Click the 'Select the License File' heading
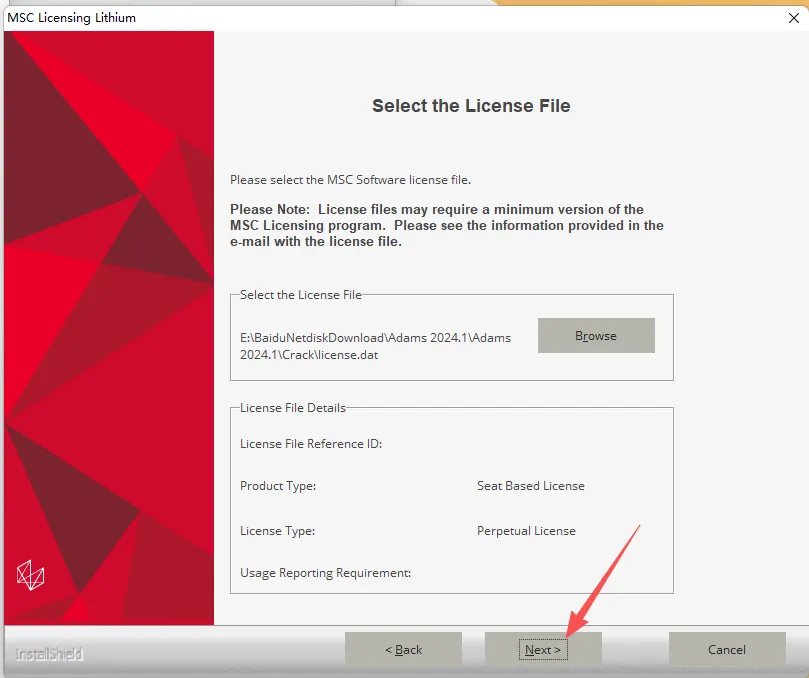The height and width of the screenshot is (678, 809). pyautogui.click(x=471, y=106)
